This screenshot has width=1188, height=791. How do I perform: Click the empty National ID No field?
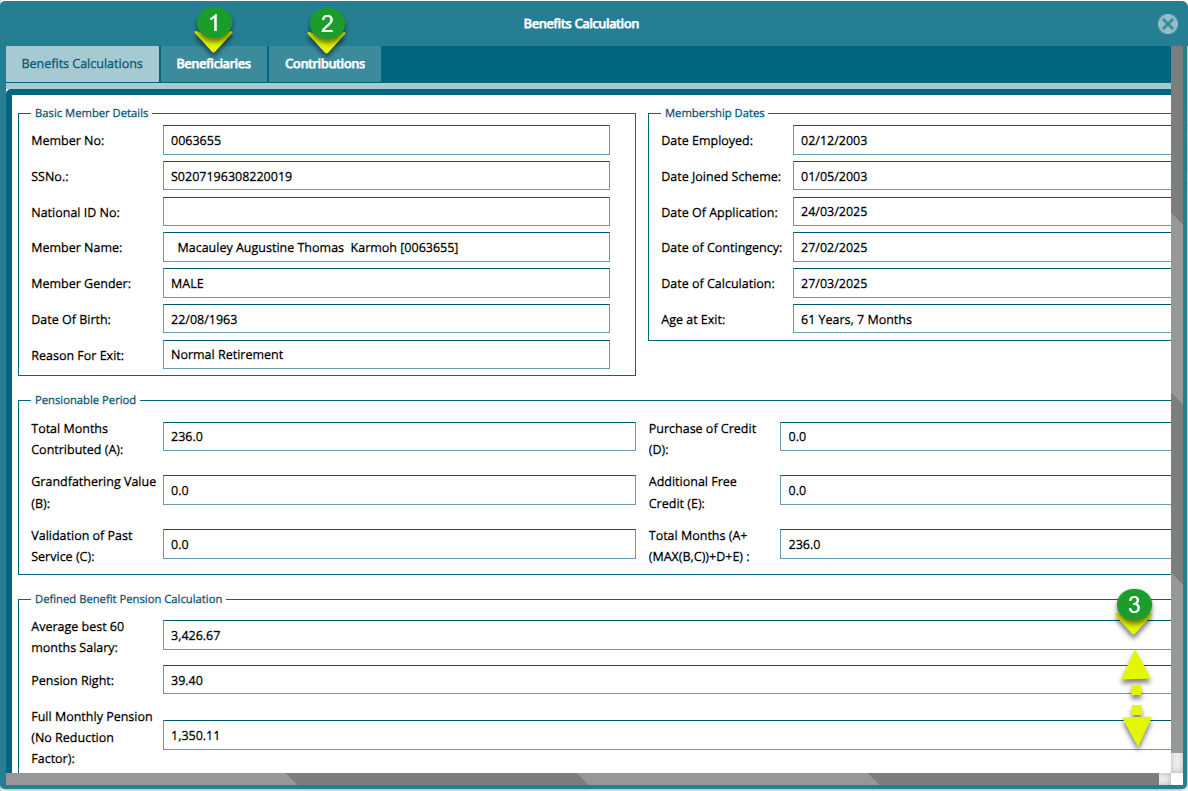coord(386,211)
